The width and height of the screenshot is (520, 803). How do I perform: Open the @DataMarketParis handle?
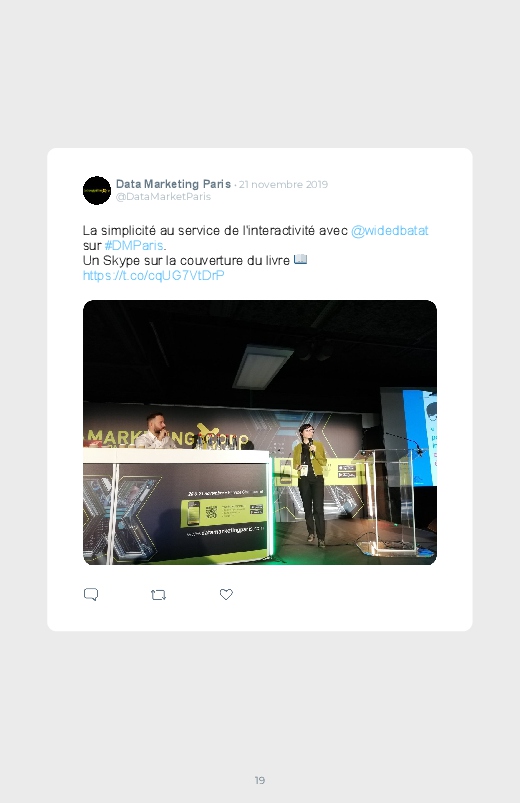click(x=163, y=197)
